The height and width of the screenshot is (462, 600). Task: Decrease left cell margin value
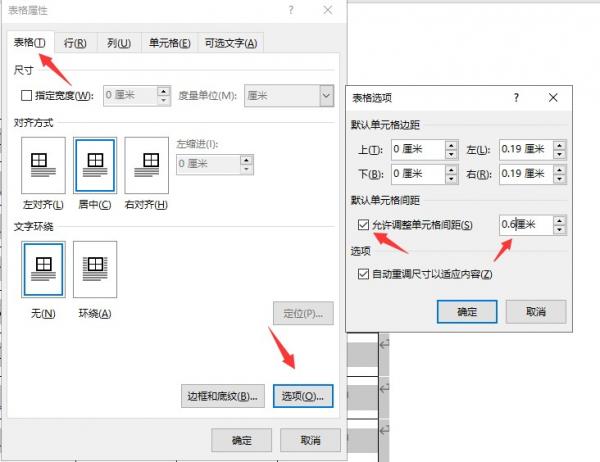(x=559, y=154)
